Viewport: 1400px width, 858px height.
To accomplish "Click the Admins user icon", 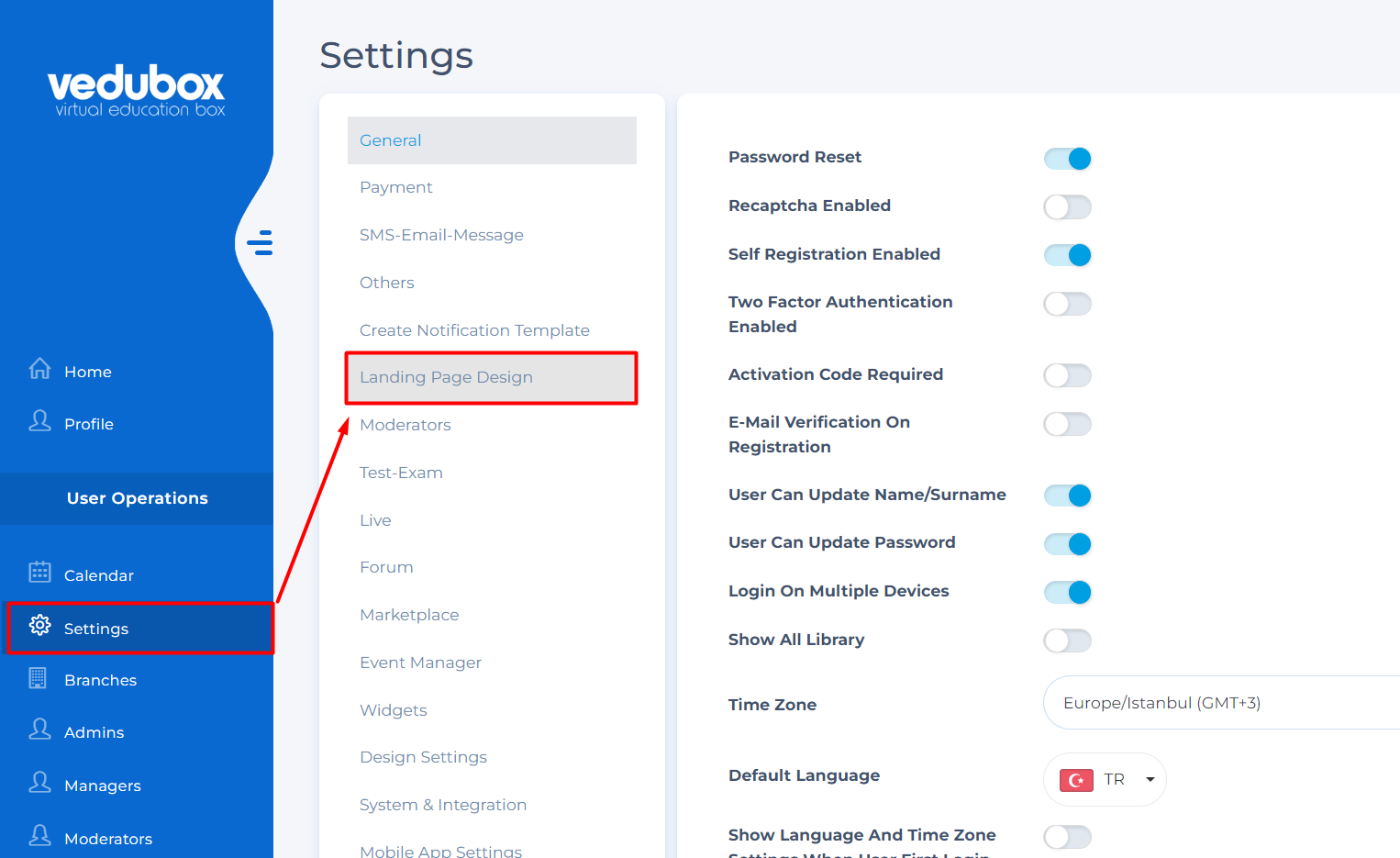I will (39, 730).
